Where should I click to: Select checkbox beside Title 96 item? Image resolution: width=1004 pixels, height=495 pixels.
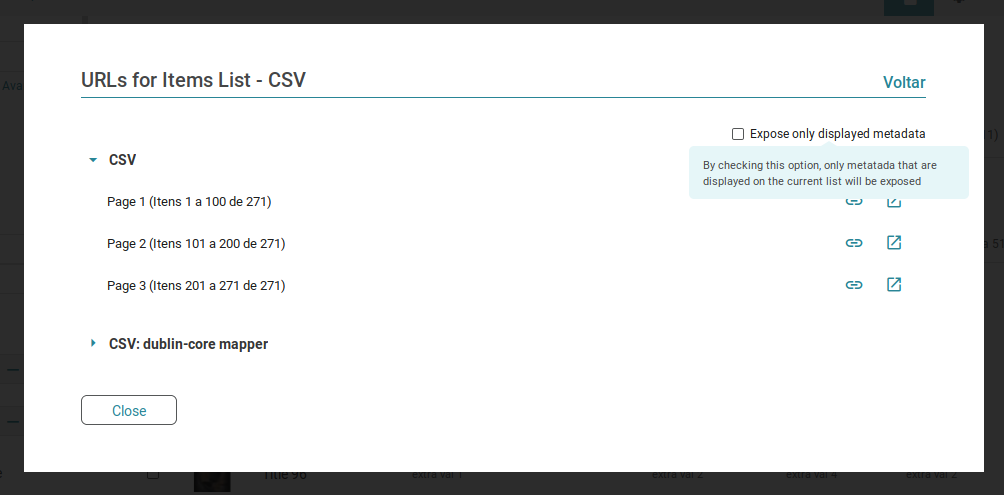152,475
